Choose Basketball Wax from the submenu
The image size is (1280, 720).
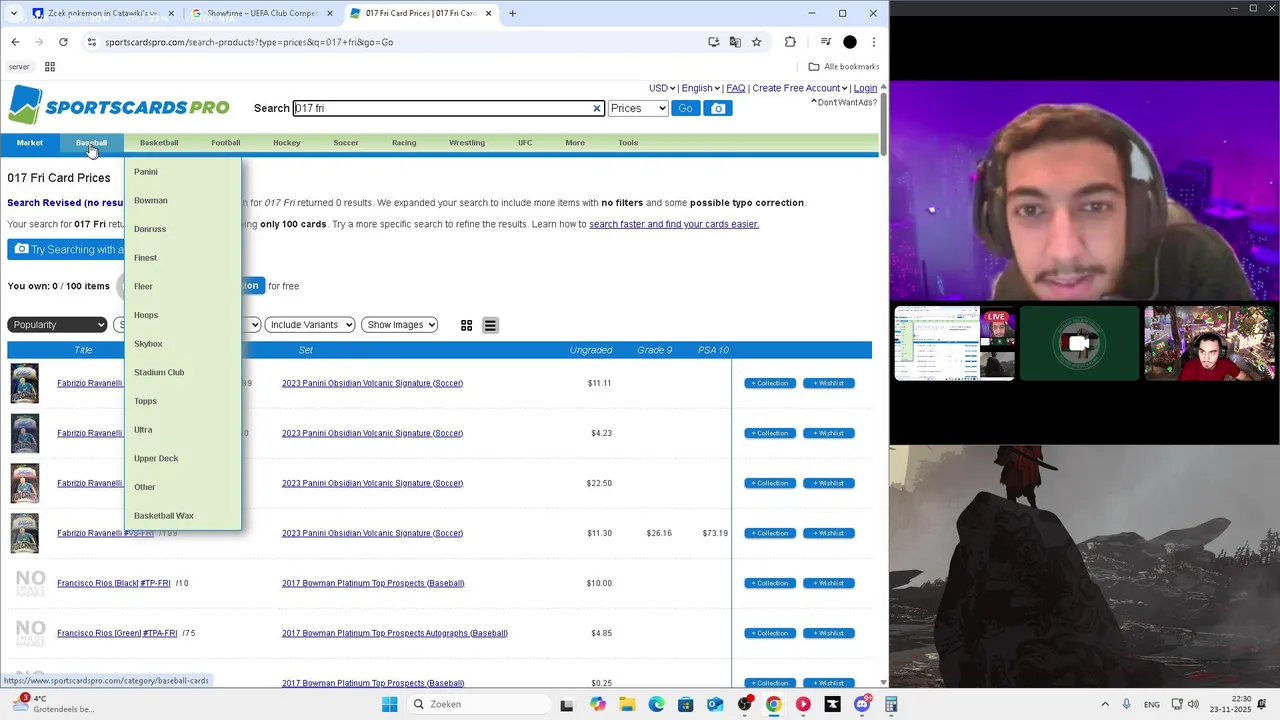point(164,516)
